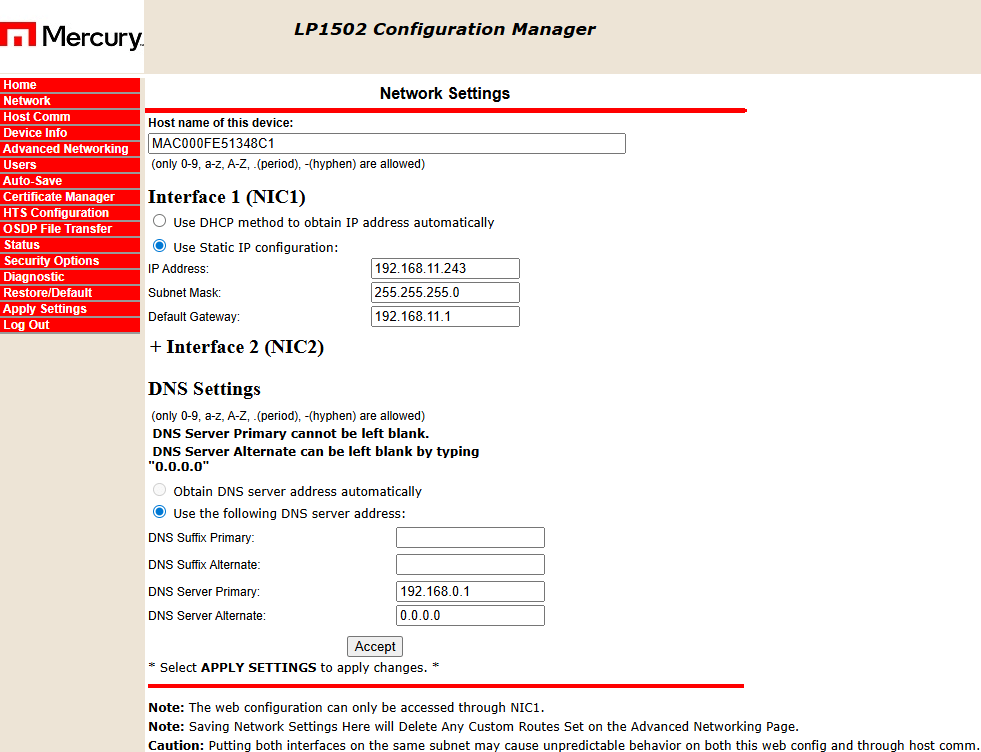This screenshot has height=752, width=981.
Task: Focus the host name input field
Action: point(387,143)
